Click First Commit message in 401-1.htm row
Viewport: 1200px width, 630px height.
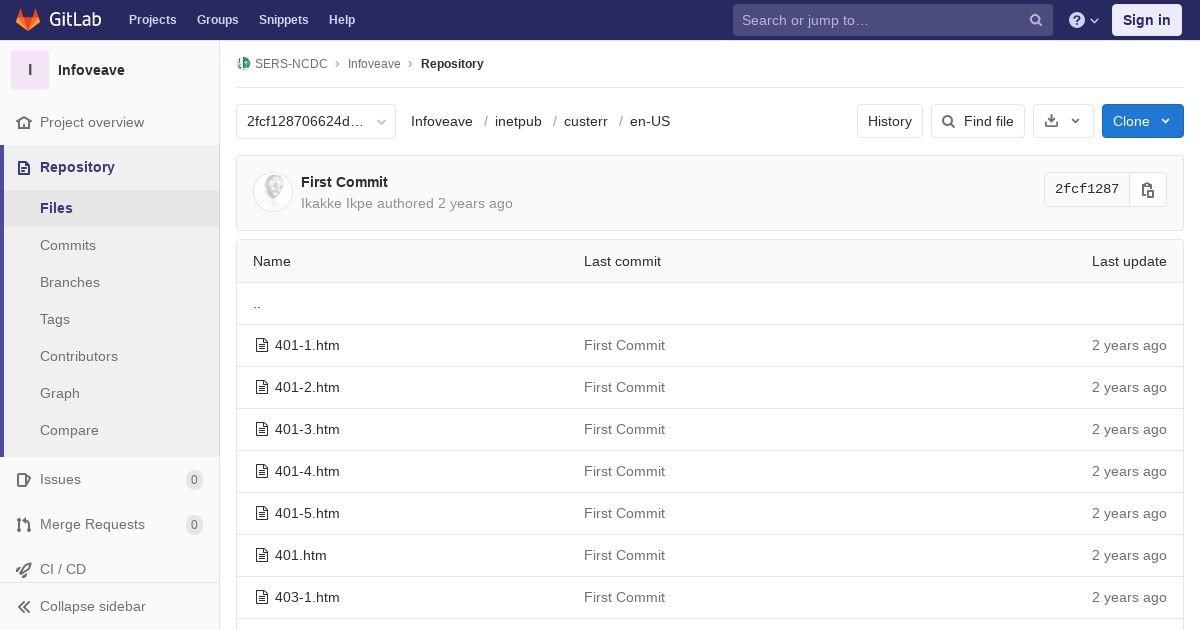point(624,346)
